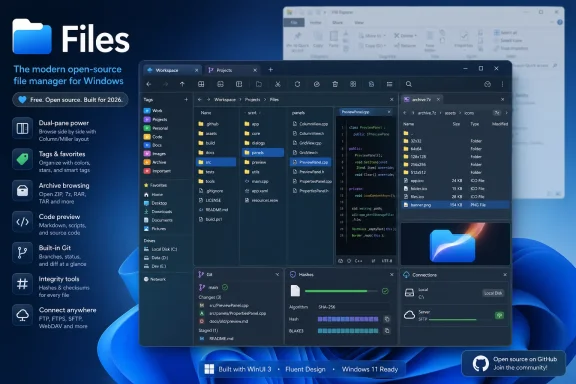576x384 pixels.
Task: Click the cloud icon in Connections panel header
Action: pos(406,274)
